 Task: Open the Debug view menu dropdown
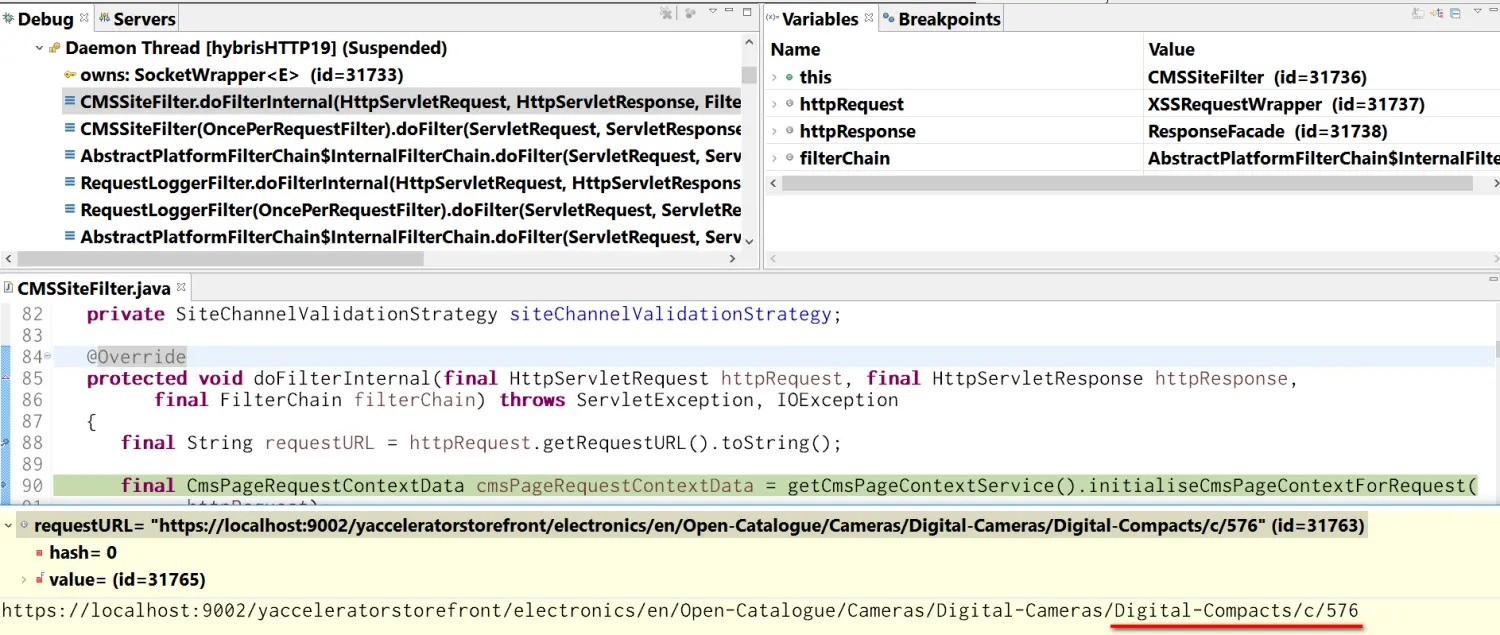tap(713, 12)
